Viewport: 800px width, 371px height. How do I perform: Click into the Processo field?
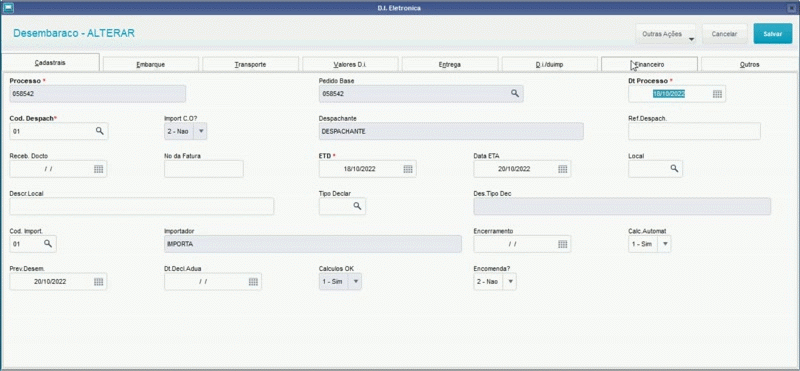97,94
